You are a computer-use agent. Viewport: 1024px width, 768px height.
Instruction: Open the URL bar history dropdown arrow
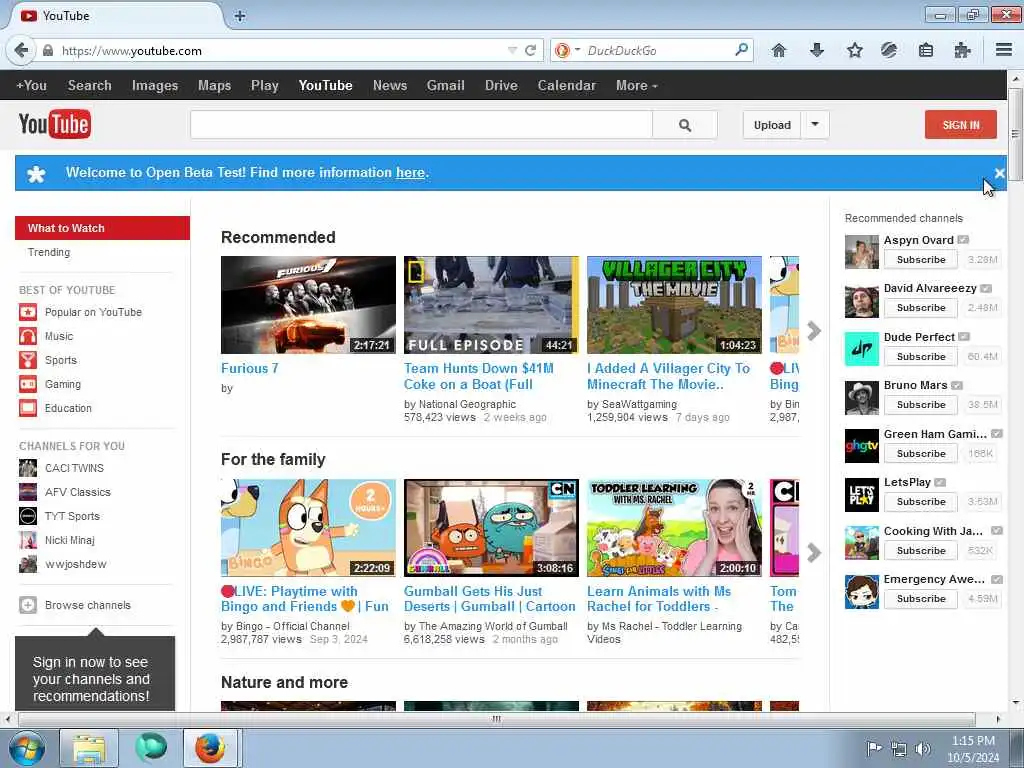(512, 50)
